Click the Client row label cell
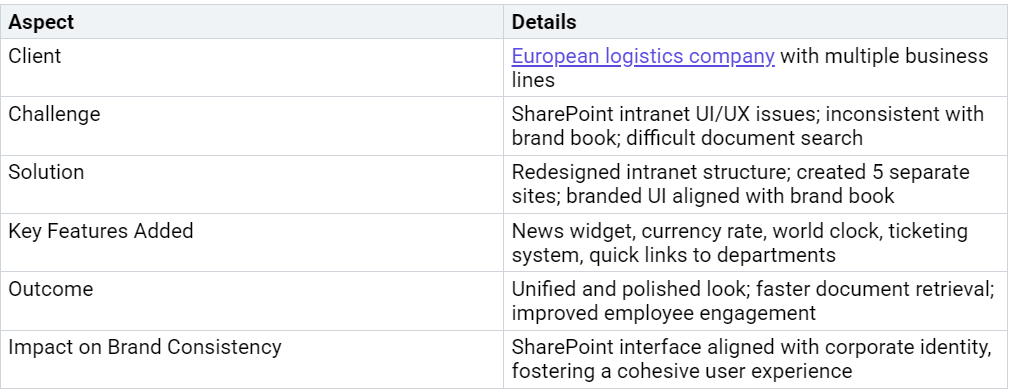Viewport: 1014px width, 391px height. click(x=252, y=68)
